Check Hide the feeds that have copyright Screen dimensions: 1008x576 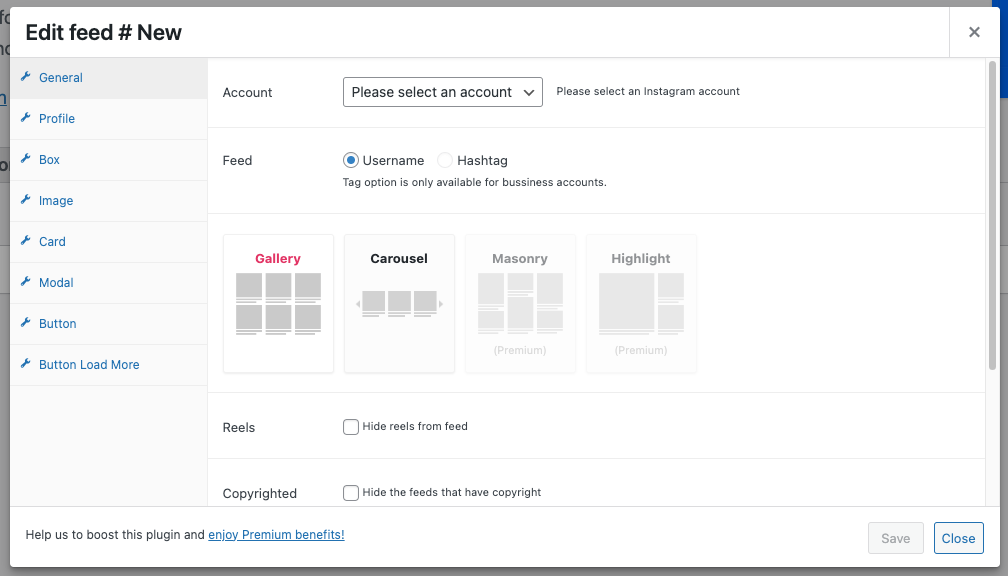[x=351, y=493]
